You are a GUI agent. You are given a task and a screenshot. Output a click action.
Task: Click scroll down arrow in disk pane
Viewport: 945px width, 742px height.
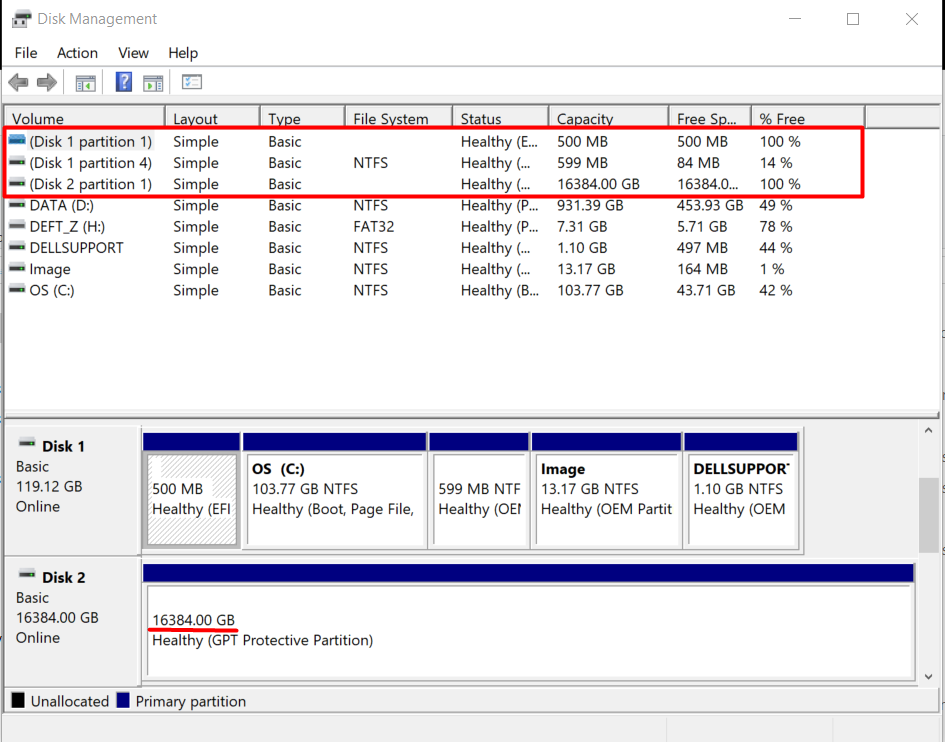click(928, 676)
